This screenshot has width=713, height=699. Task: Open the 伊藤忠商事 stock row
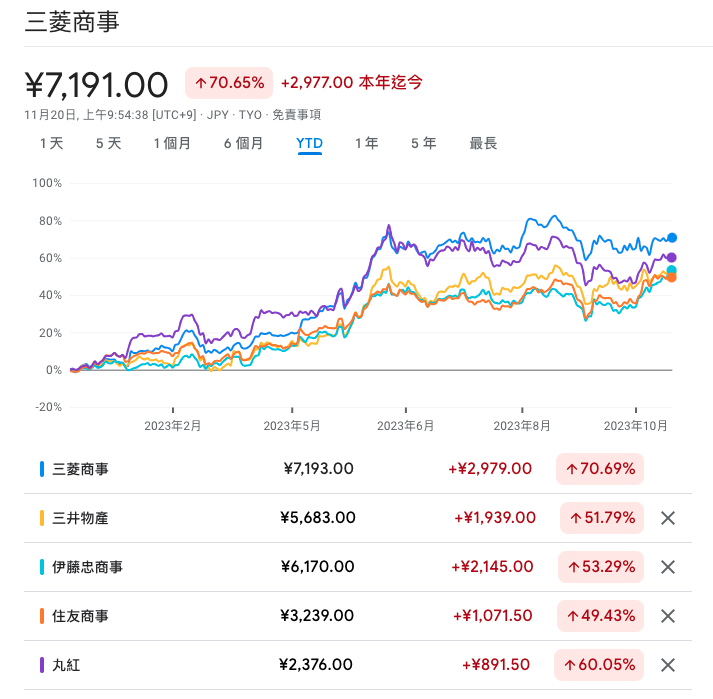(88, 567)
